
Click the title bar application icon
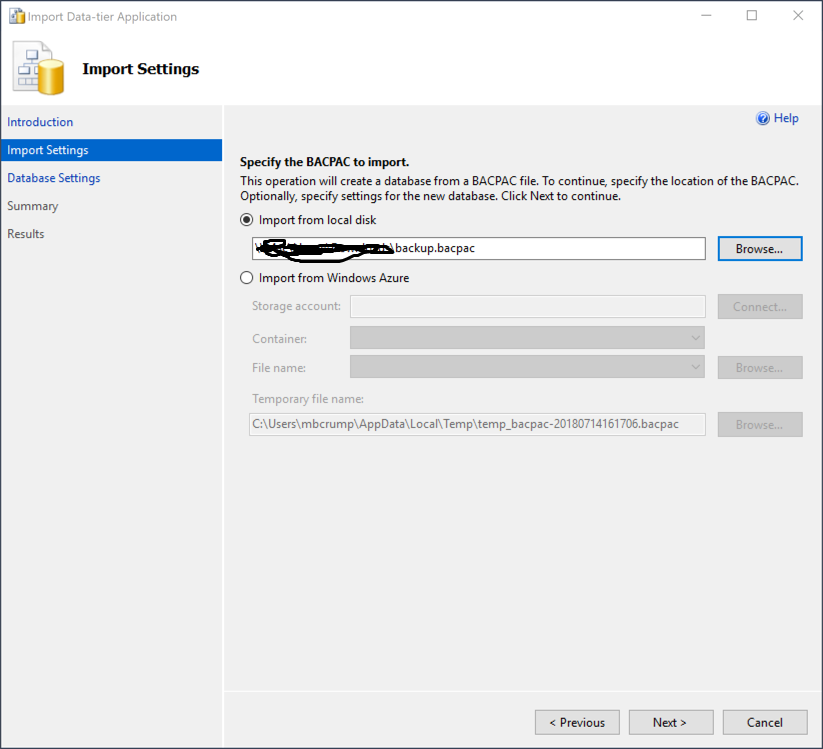coord(17,16)
